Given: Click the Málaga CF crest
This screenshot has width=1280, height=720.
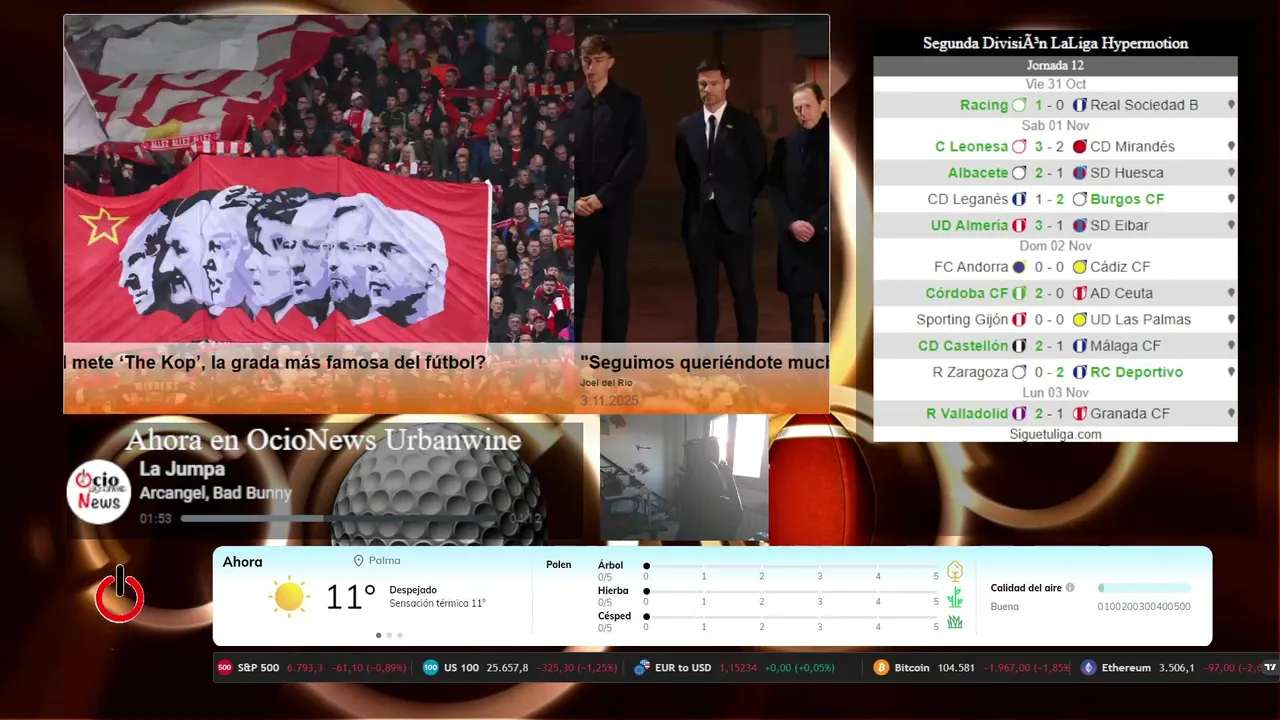Looking at the screenshot, I should pos(1080,346).
